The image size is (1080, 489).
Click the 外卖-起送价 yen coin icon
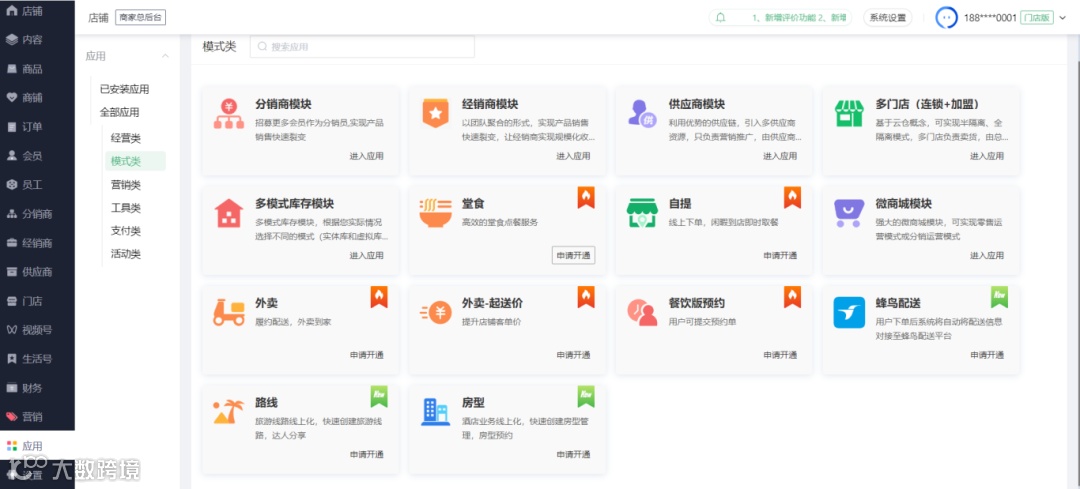[x=435, y=313]
